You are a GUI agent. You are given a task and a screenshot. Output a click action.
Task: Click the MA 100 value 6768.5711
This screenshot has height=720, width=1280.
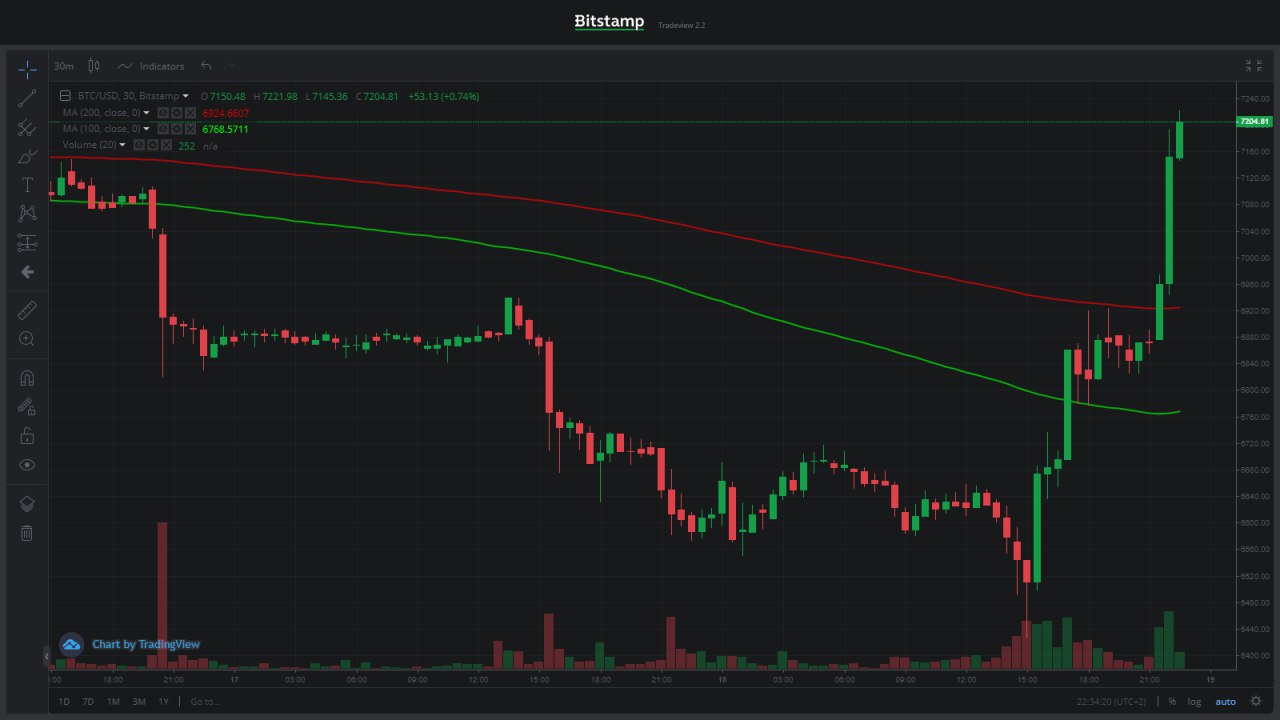point(225,129)
